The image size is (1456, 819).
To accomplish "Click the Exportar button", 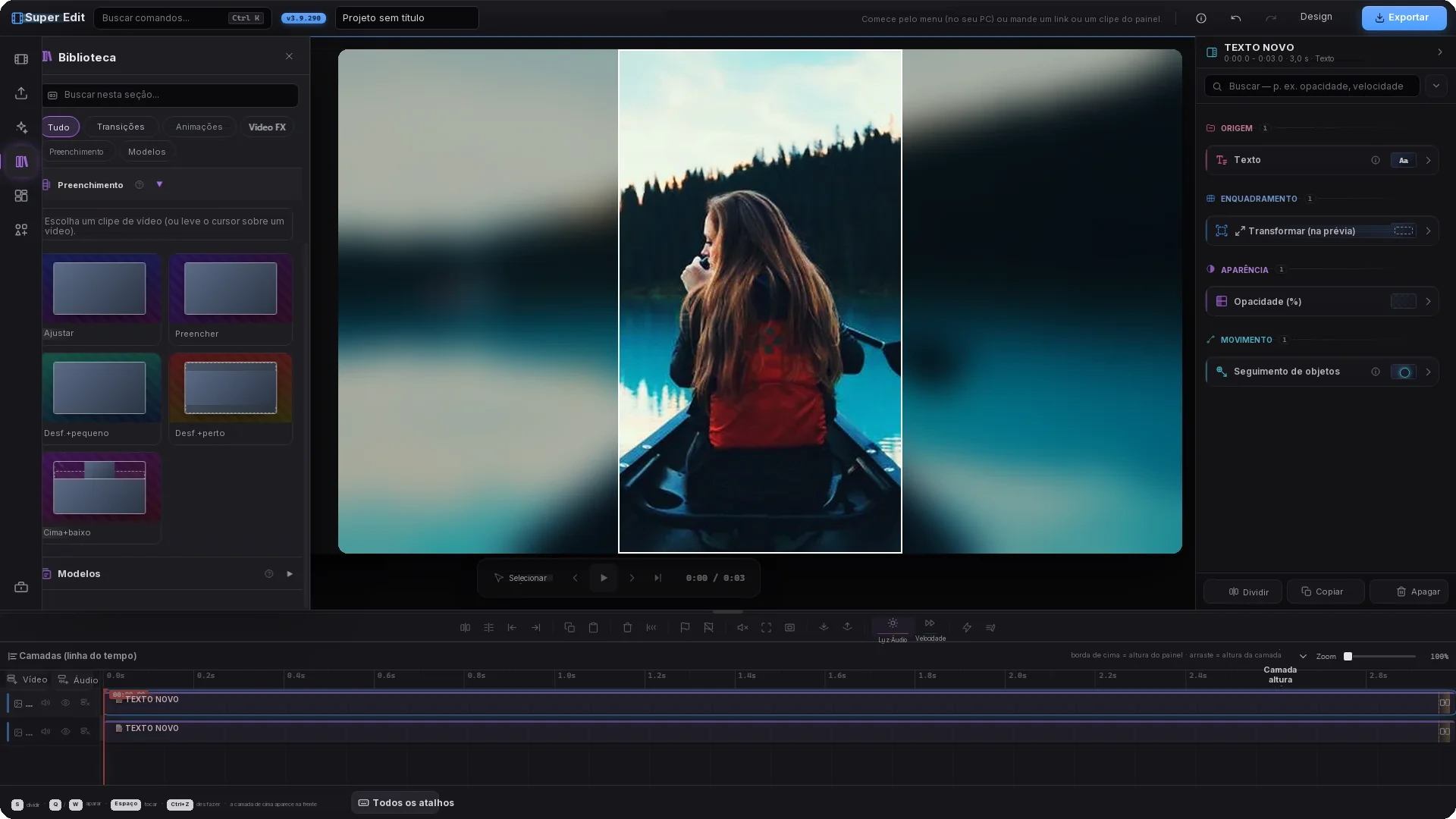I will [1404, 18].
